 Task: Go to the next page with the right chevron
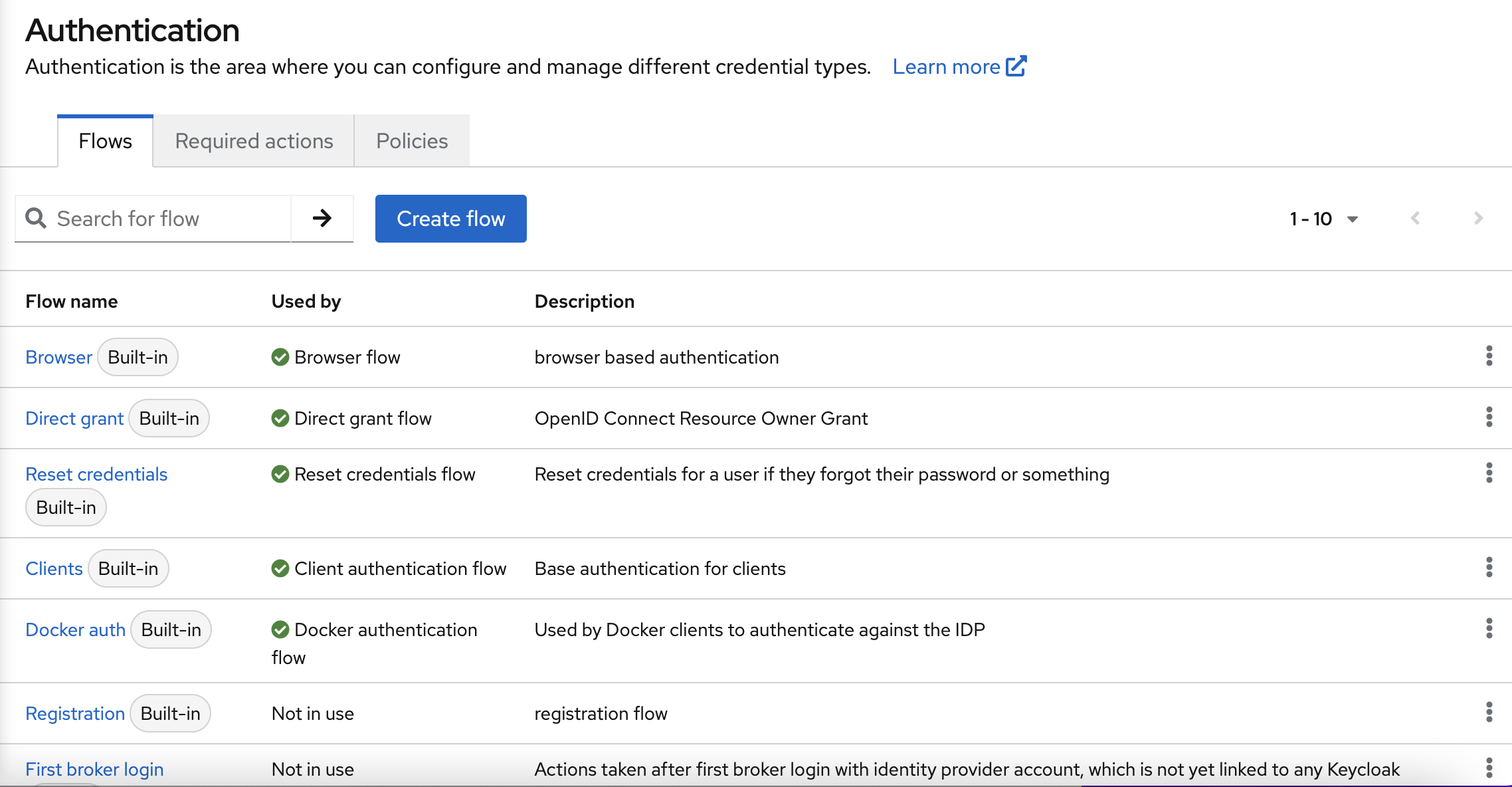[1477, 218]
